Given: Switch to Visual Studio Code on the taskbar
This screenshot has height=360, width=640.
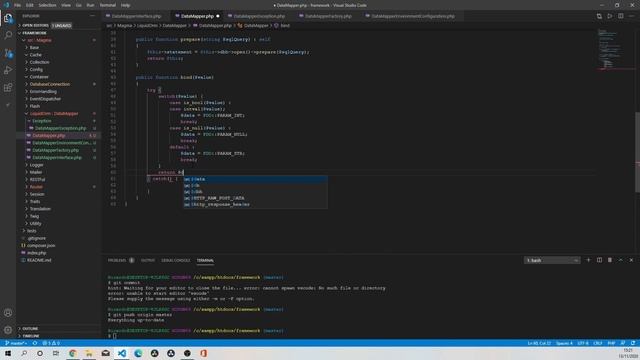Looking at the screenshot, I should 122,353.
